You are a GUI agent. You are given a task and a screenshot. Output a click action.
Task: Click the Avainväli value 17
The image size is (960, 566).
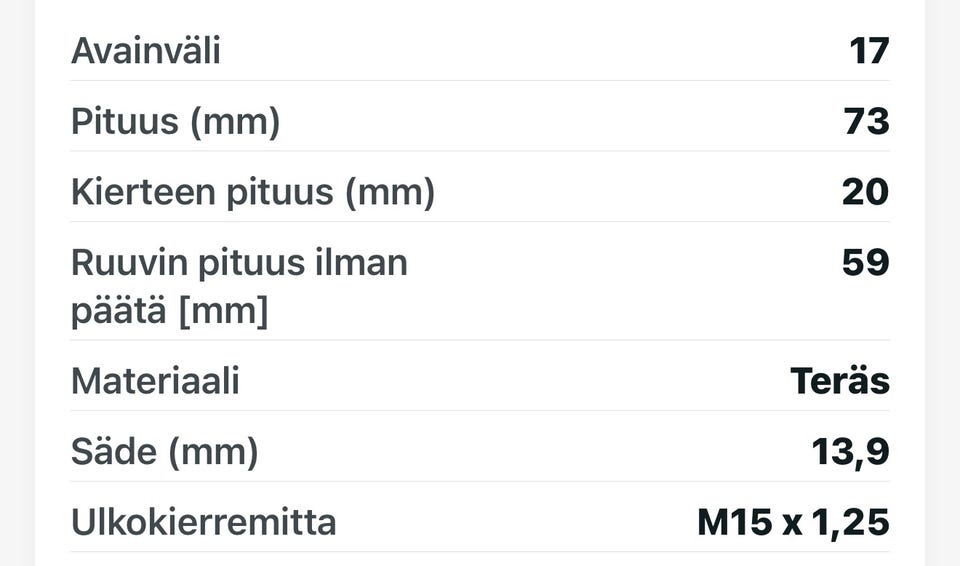(869, 50)
